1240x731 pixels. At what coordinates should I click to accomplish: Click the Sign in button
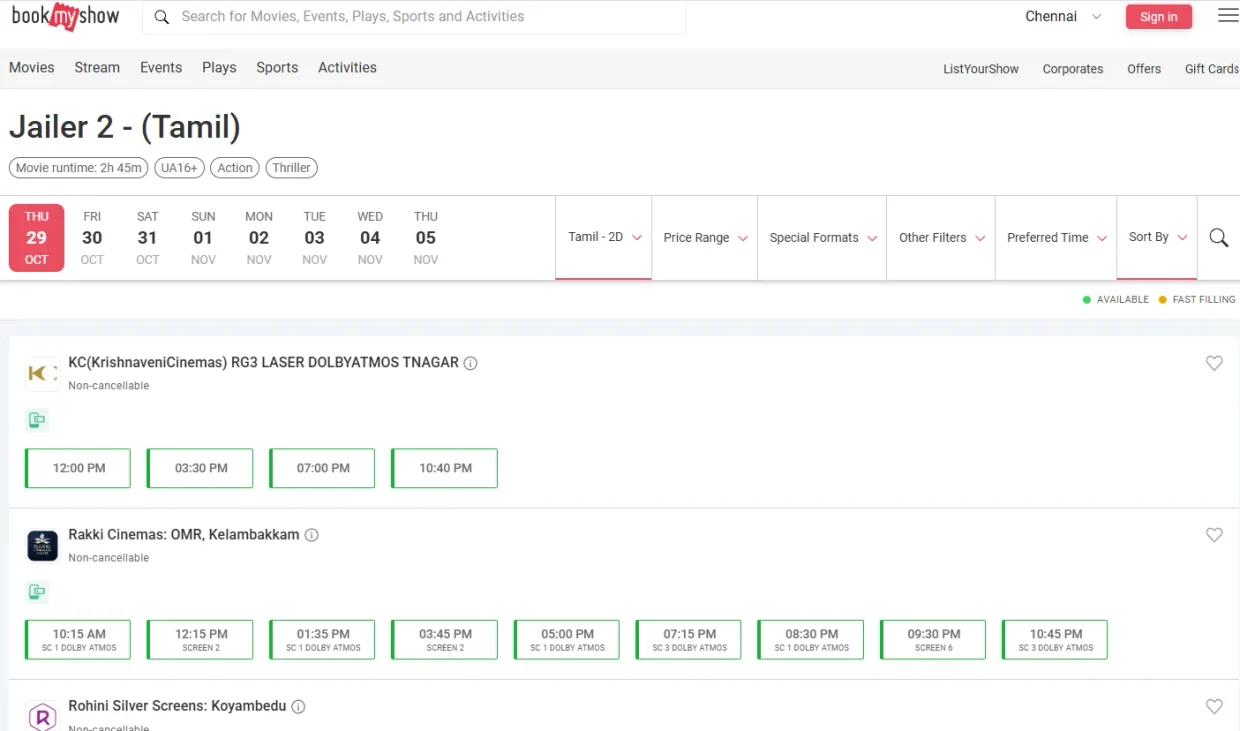(1159, 17)
